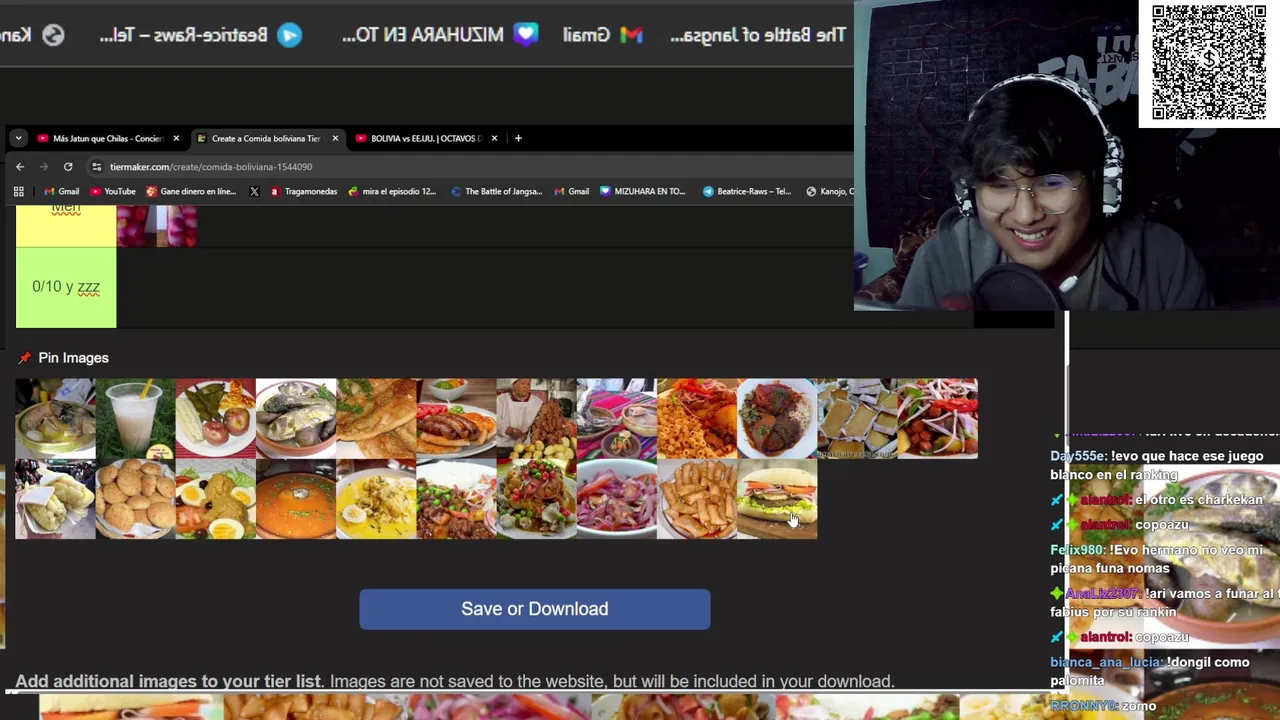Screen dimensions: 1280x720
Task: Select the soup in metal pot image
Action: pyautogui.click(x=55, y=418)
